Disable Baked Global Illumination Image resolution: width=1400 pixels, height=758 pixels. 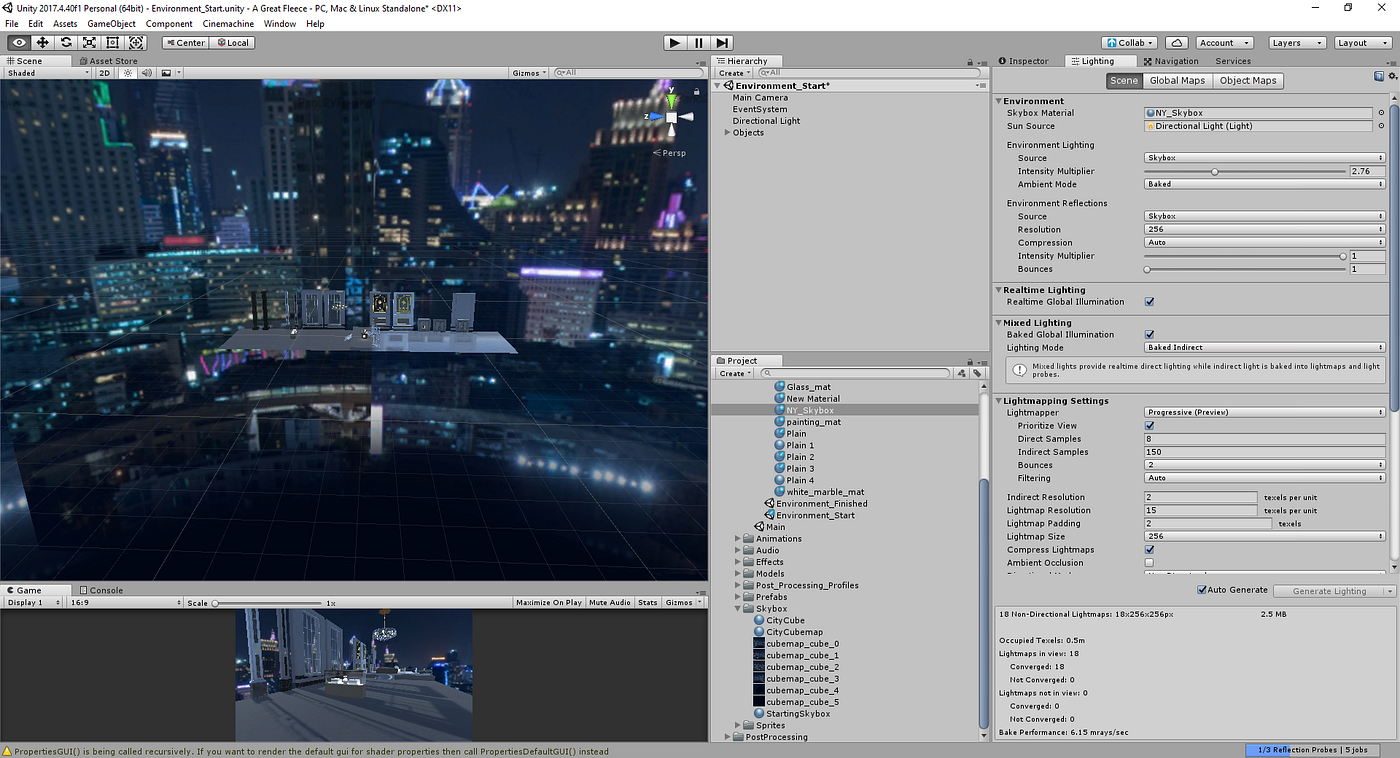coord(1149,334)
